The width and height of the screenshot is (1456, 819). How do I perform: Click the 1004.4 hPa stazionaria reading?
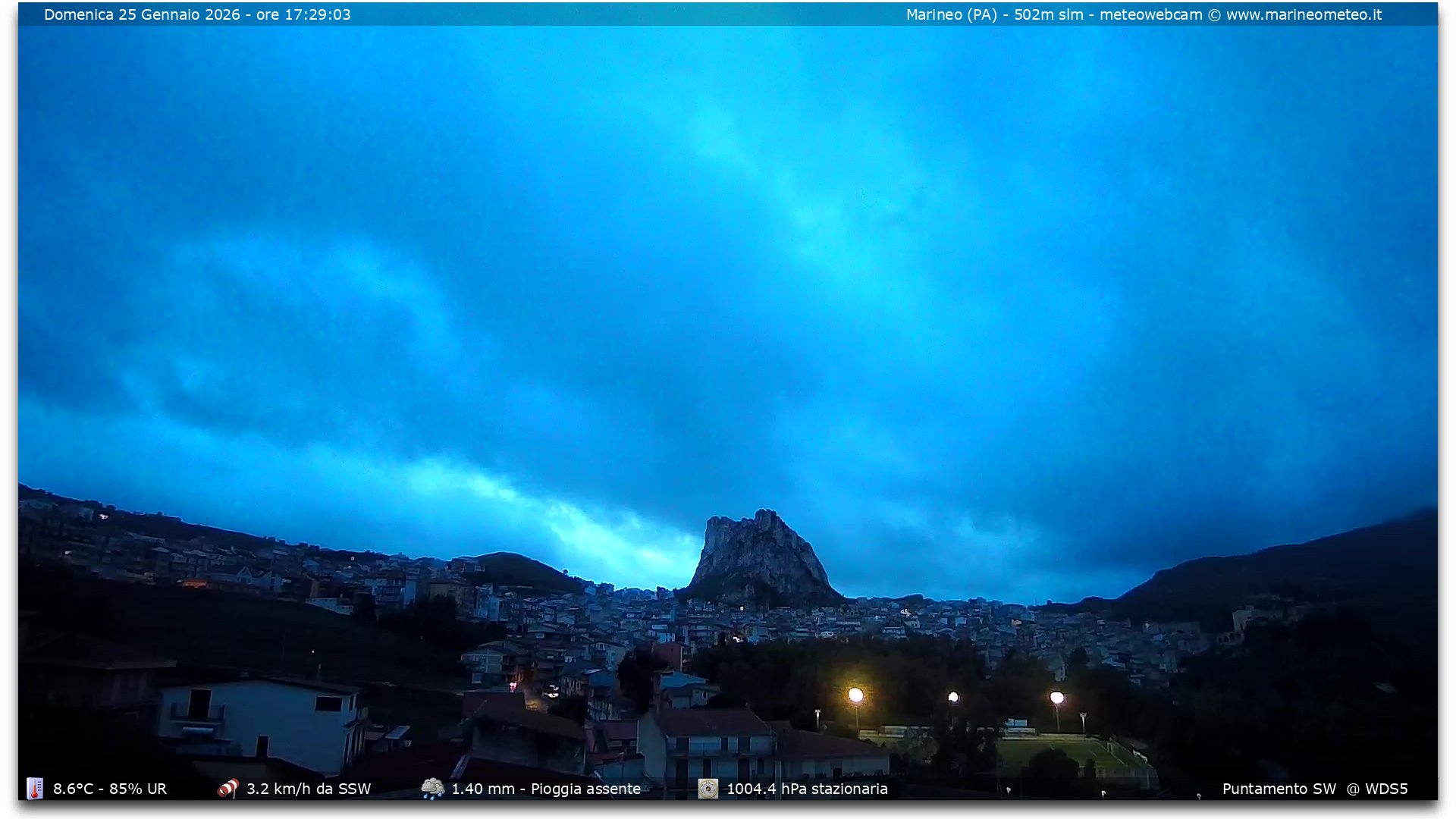click(807, 789)
